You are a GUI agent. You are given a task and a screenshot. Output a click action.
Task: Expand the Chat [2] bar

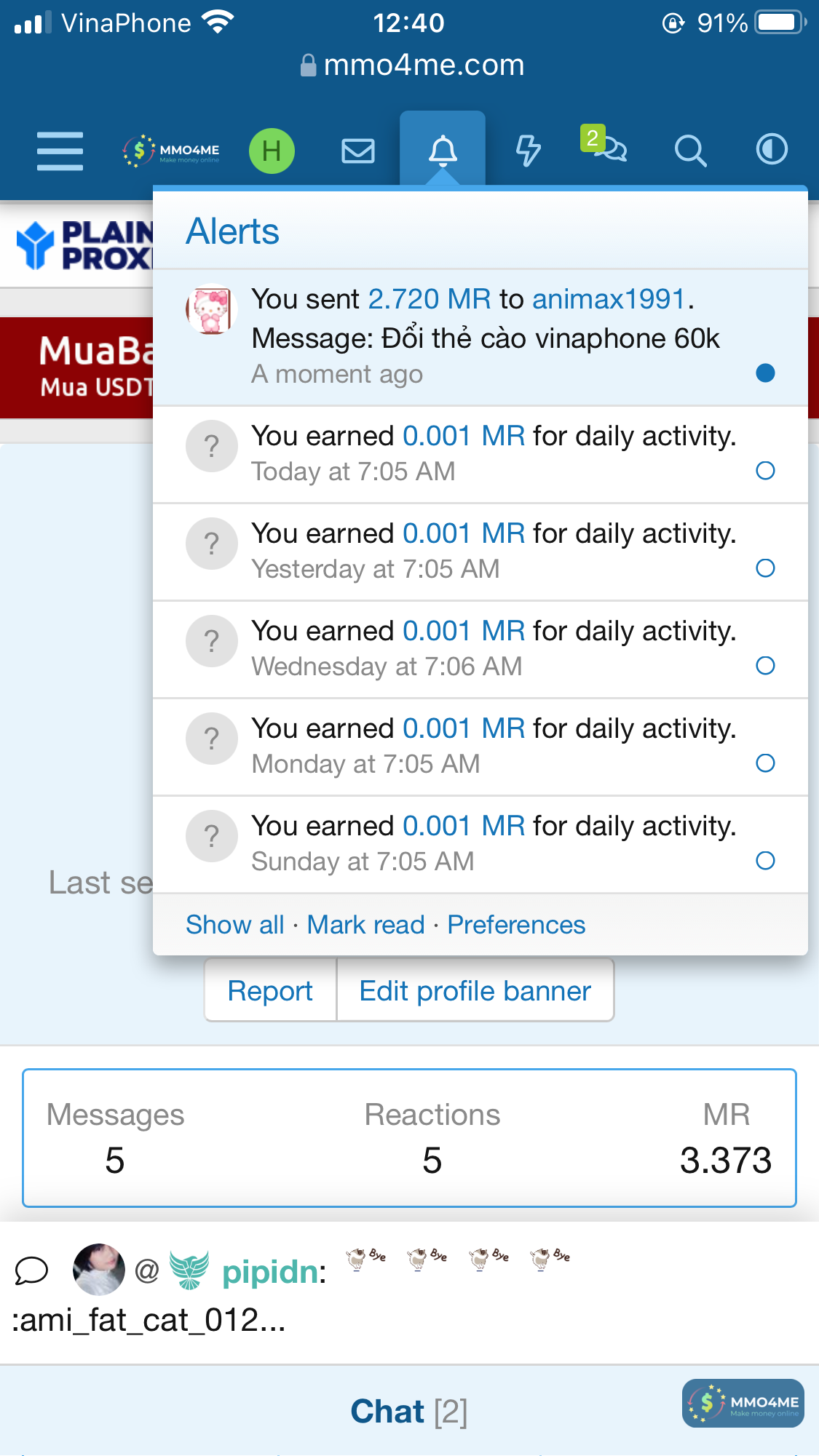408,1412
